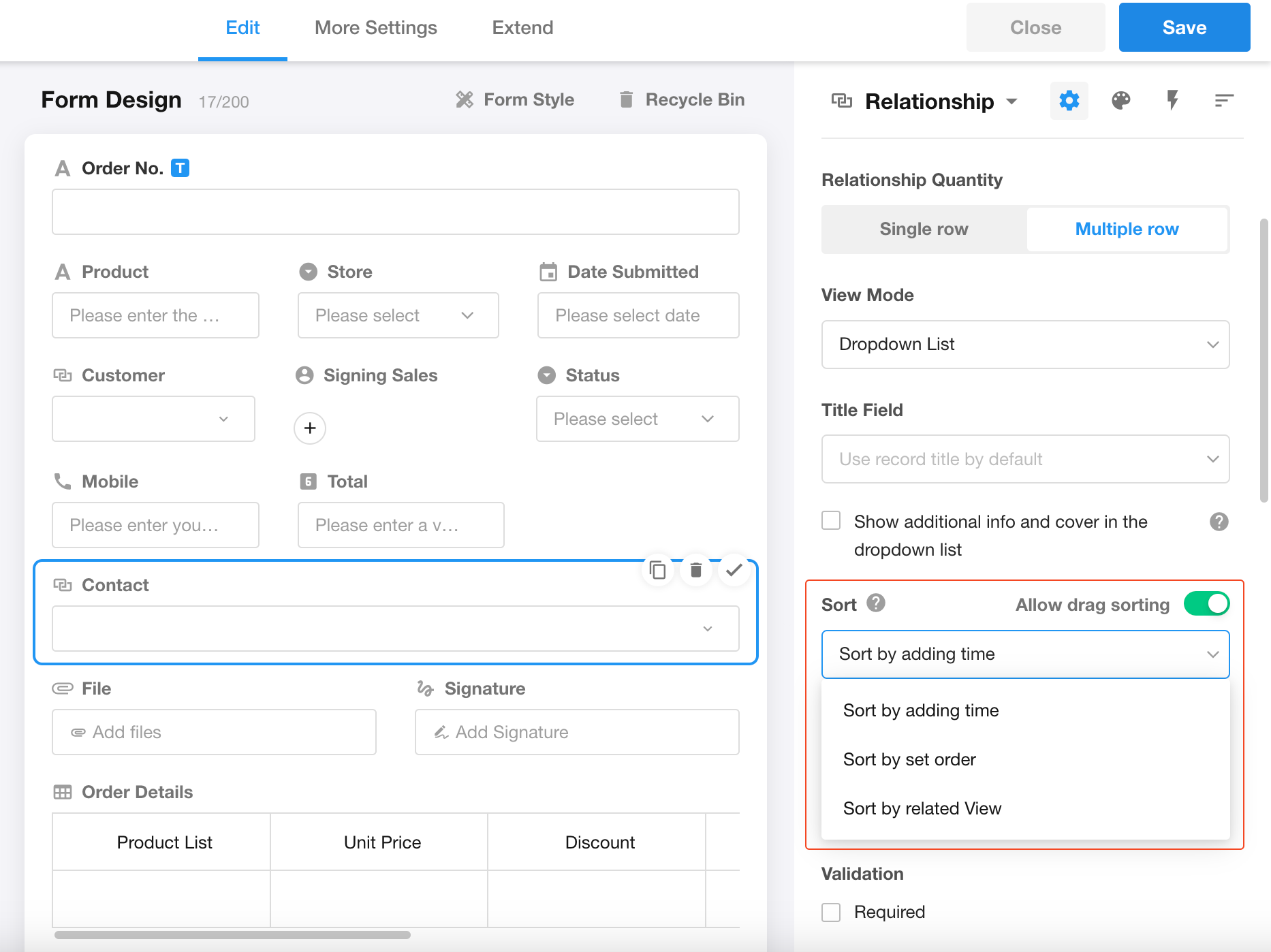The image size is (1271, 952).
Task: Click Order Details horizontal scrollbar
Action: pos(232,934)
